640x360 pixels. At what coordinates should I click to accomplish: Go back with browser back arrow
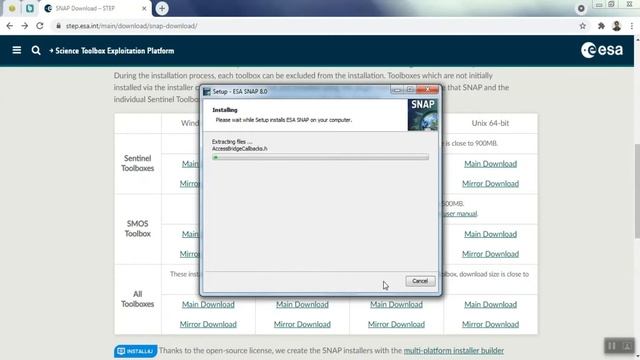point(10,26)
